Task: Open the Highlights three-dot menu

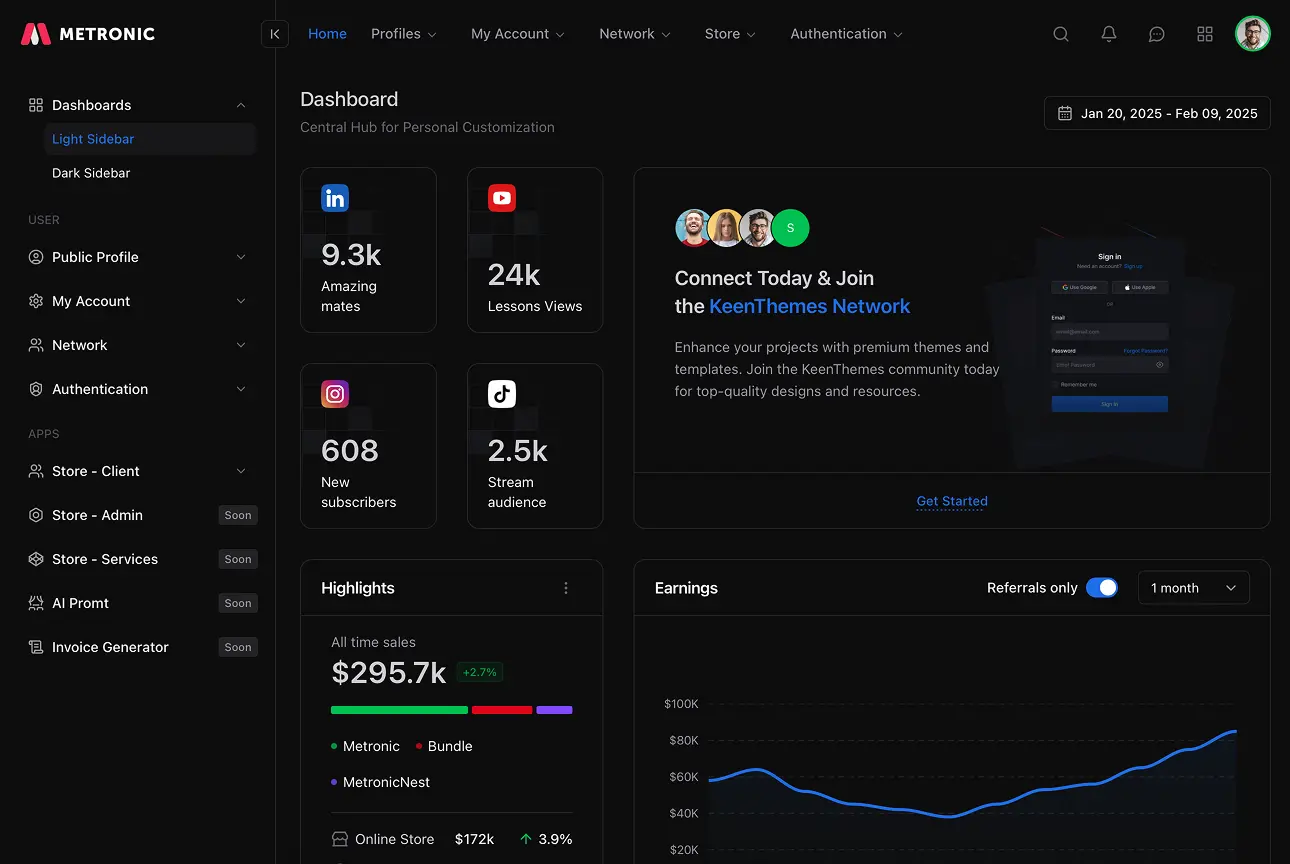Action: tap(566, 588)
